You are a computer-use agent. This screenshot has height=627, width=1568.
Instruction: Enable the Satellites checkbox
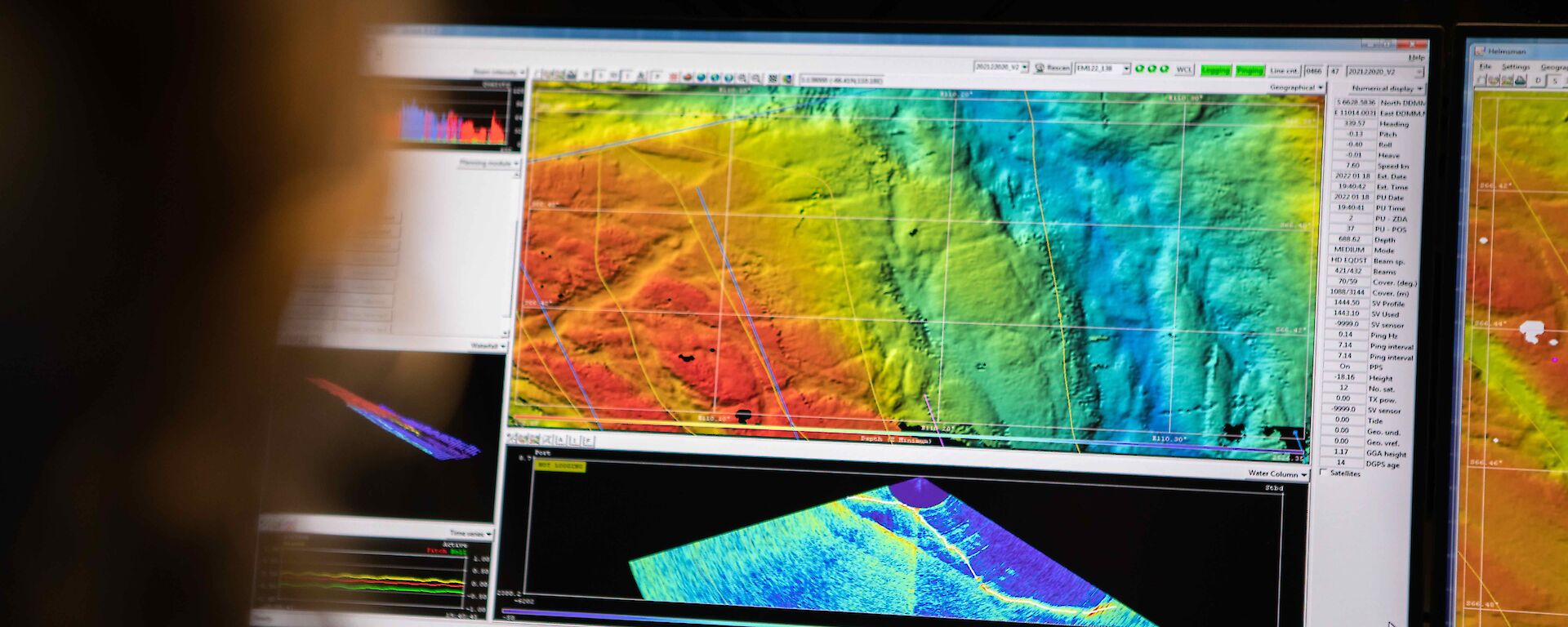[1323, 473]
